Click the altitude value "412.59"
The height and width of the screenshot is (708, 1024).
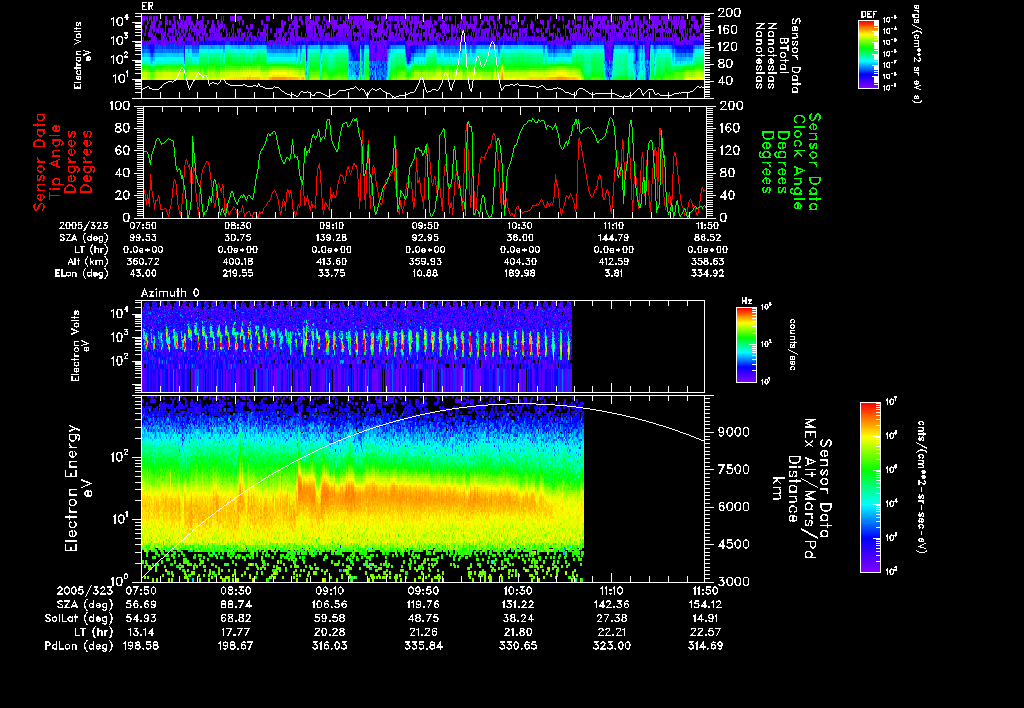[613, 261]
